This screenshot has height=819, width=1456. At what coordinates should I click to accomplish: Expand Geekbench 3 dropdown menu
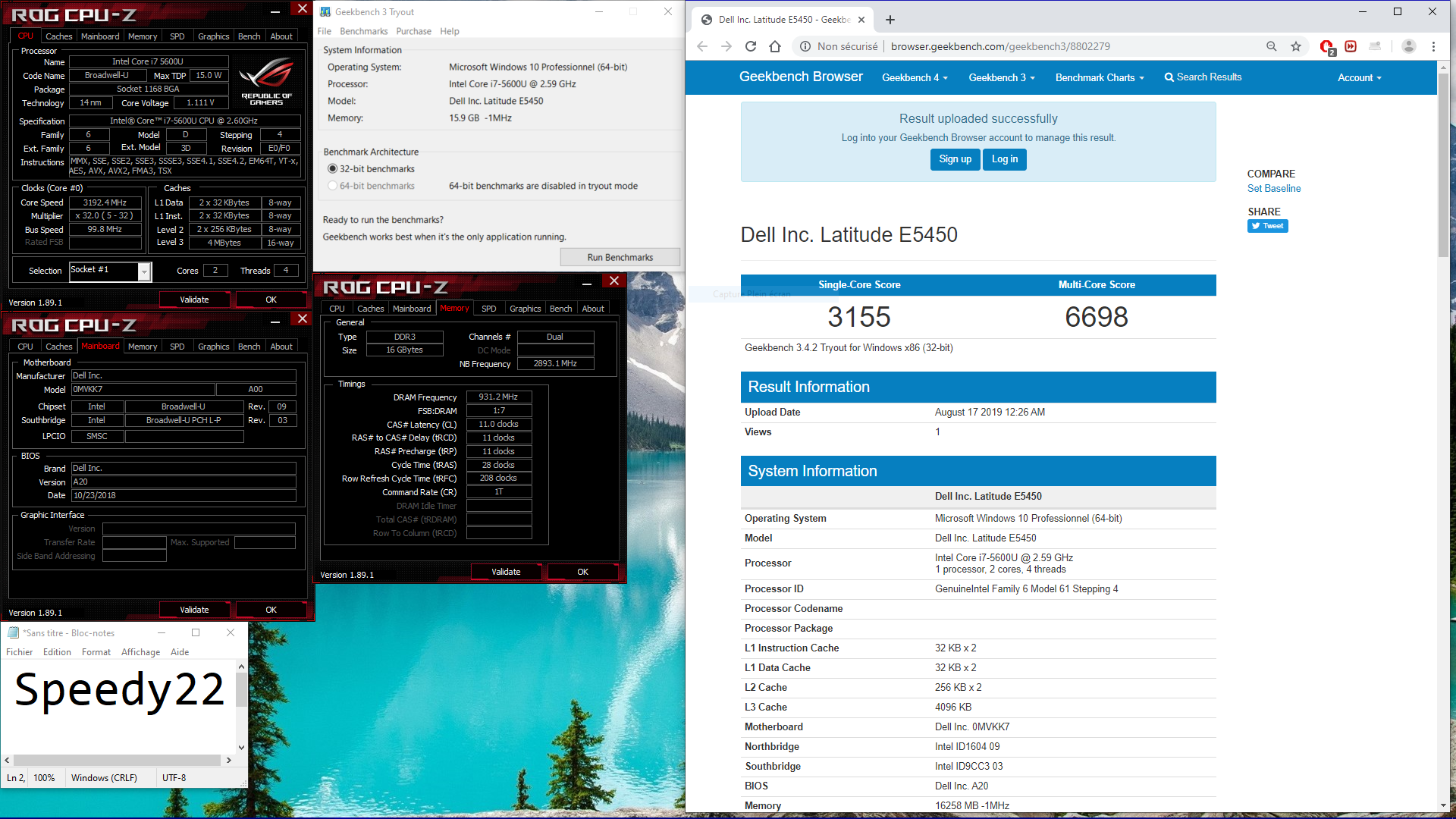[x=1002, y=77]
